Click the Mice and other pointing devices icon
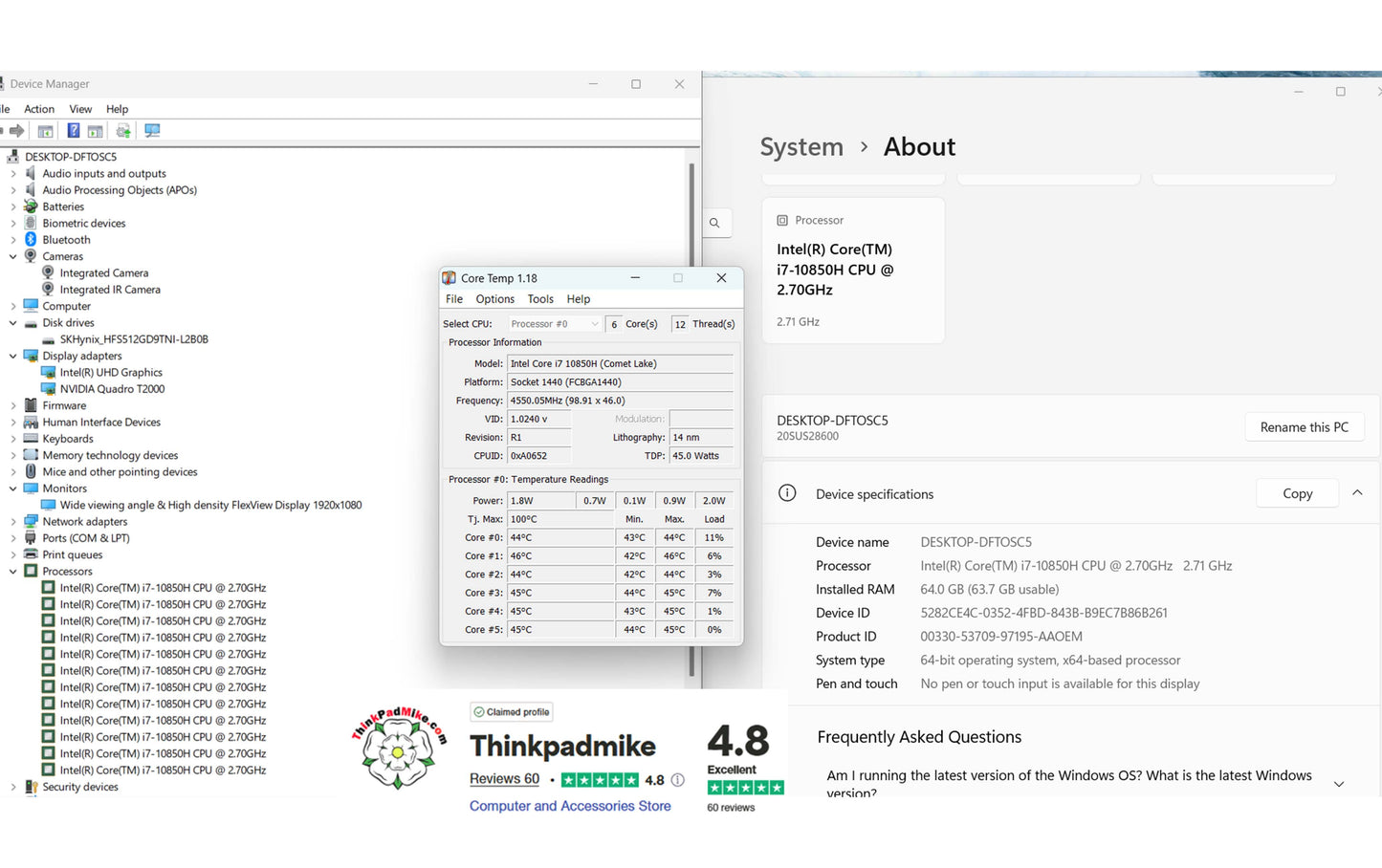This screenshot has width=1382, height=868. point(31,472)
